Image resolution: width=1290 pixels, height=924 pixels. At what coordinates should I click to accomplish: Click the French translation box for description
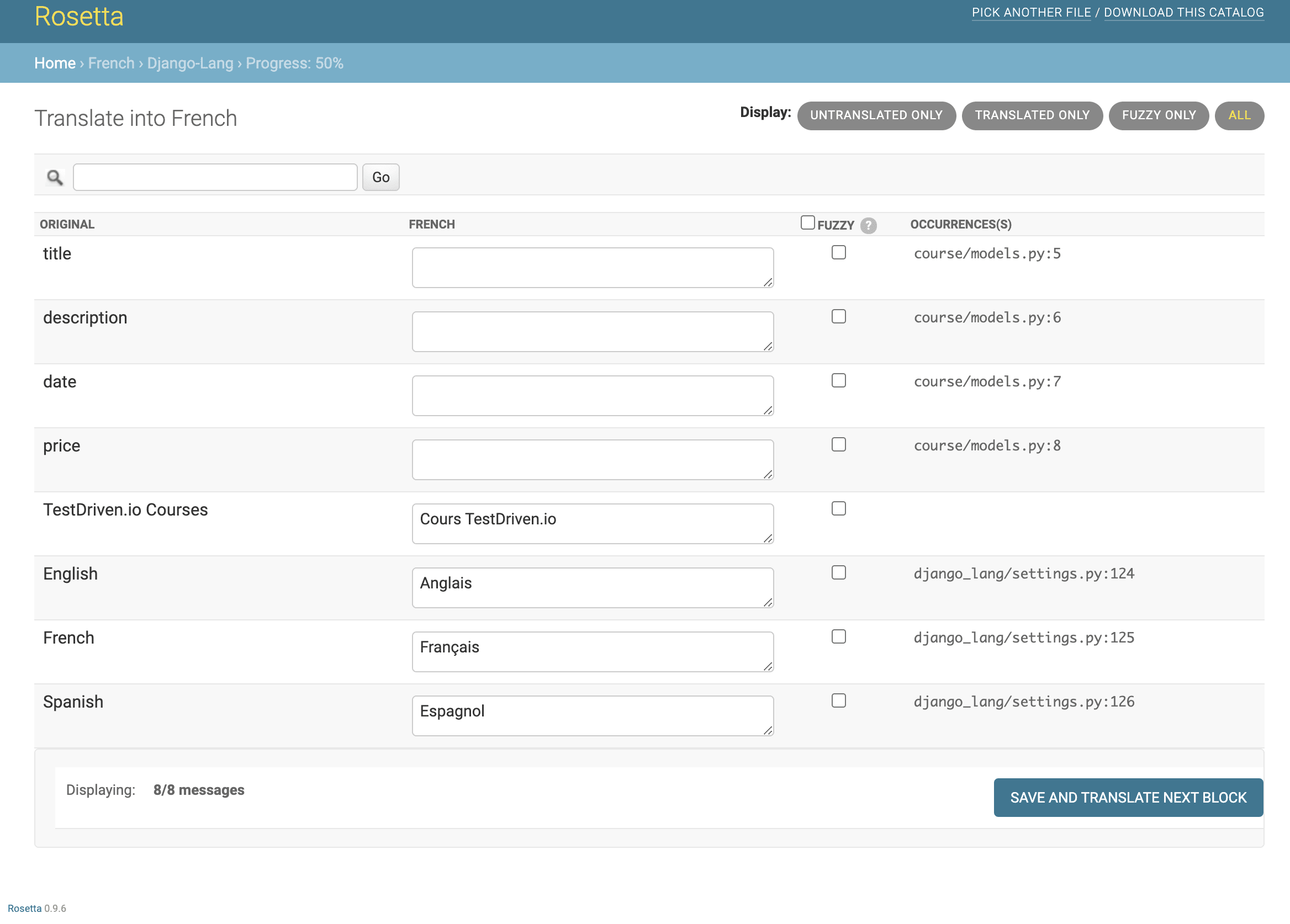(592, 332)
